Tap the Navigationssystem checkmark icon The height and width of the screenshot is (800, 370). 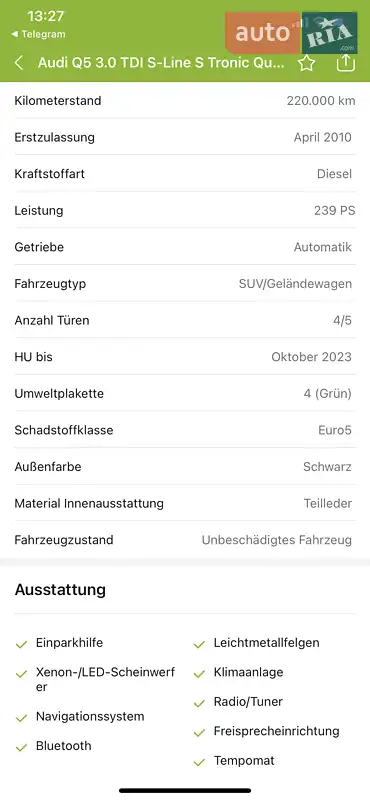click(x=21, y=718)
